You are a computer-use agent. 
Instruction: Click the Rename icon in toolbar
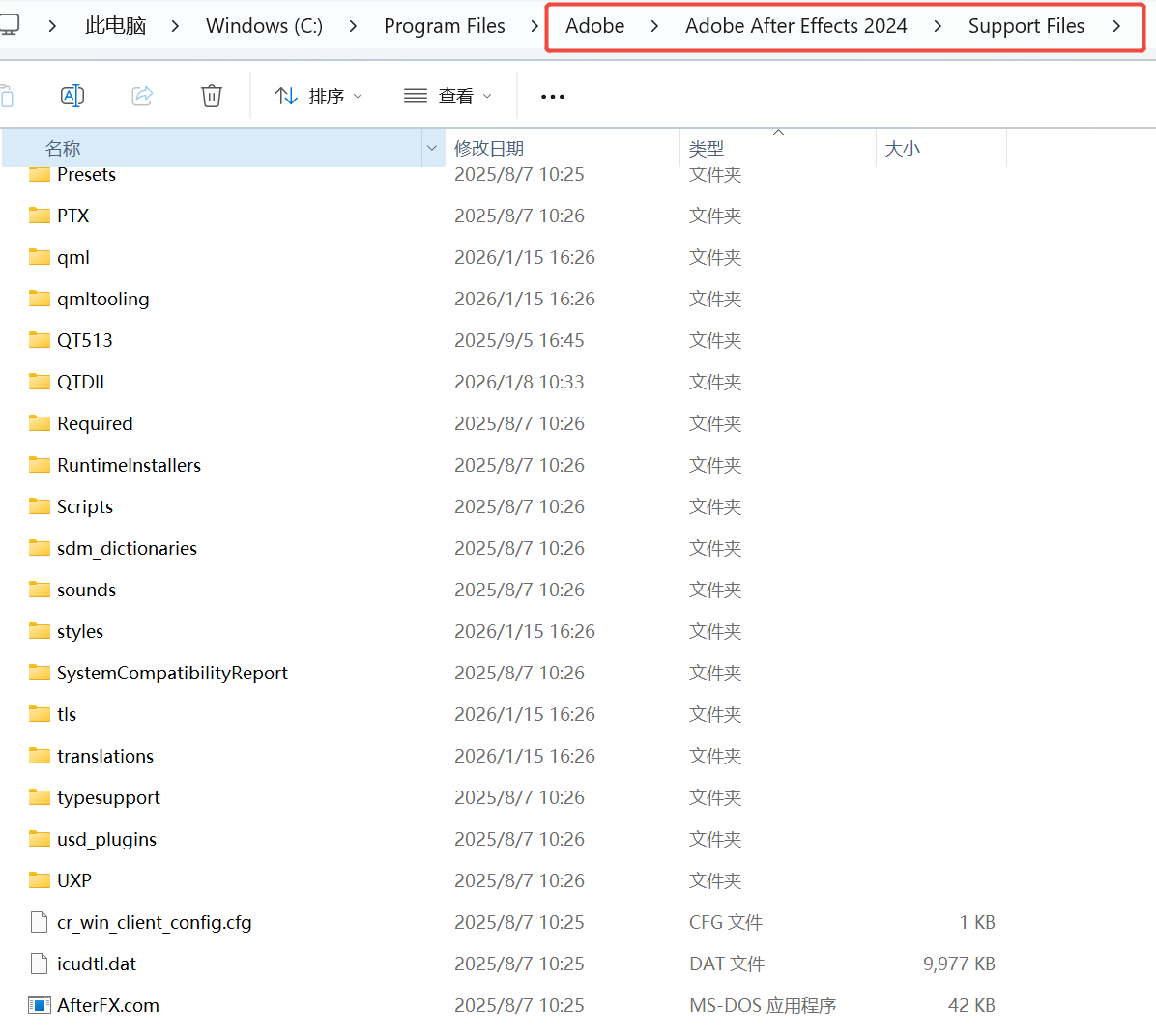[72, 96]
